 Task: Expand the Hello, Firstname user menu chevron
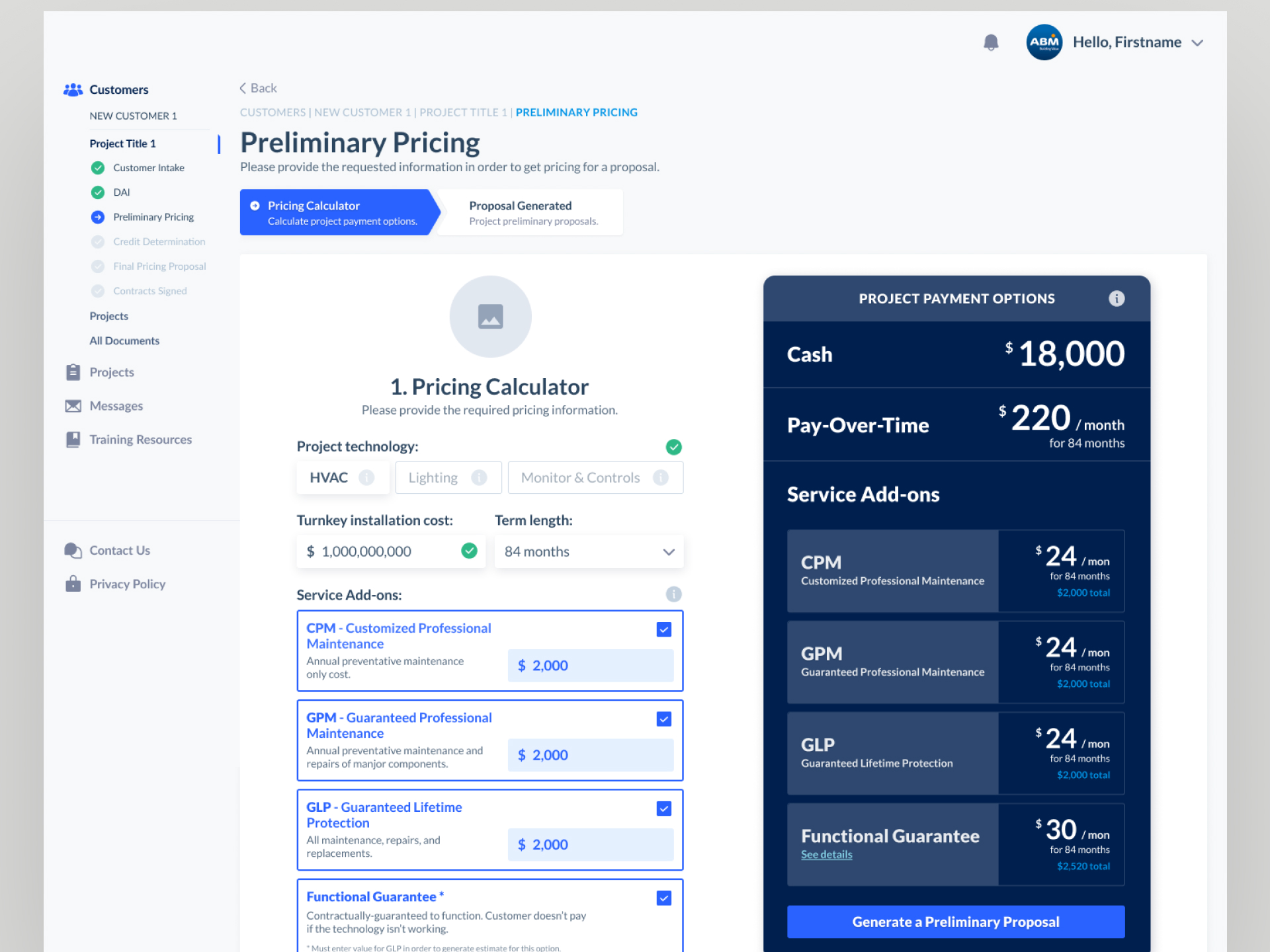click(1197, 43)
